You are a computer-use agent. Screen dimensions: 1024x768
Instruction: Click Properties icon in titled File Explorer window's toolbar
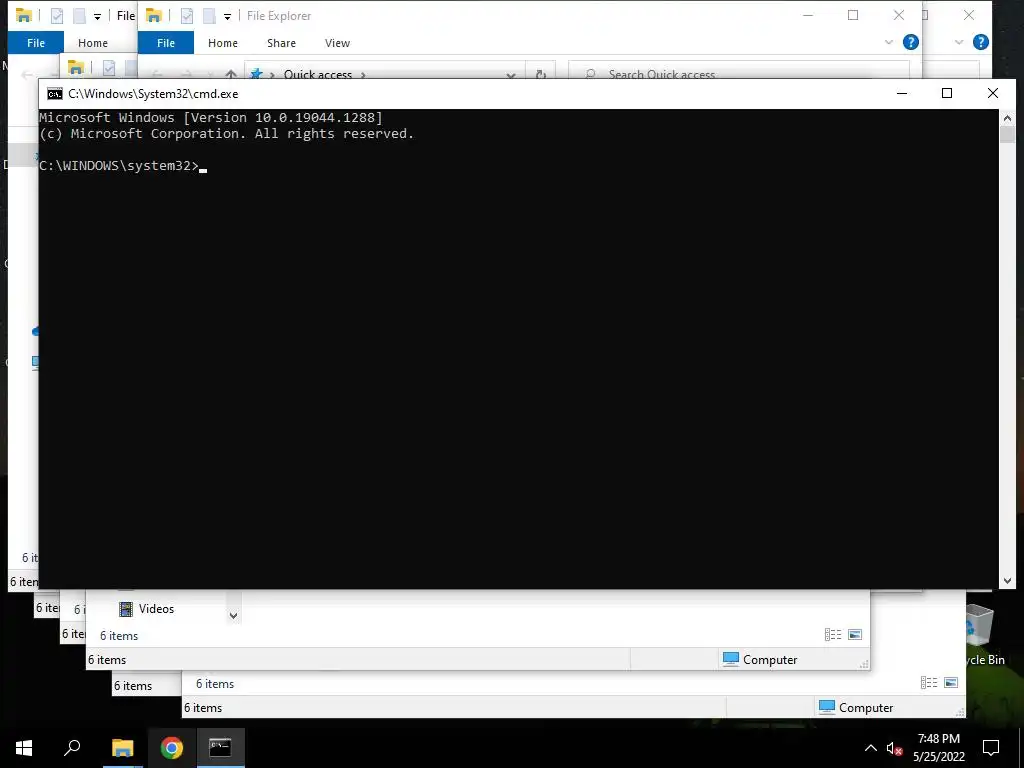pyautogui.click(x=187, y=16)
